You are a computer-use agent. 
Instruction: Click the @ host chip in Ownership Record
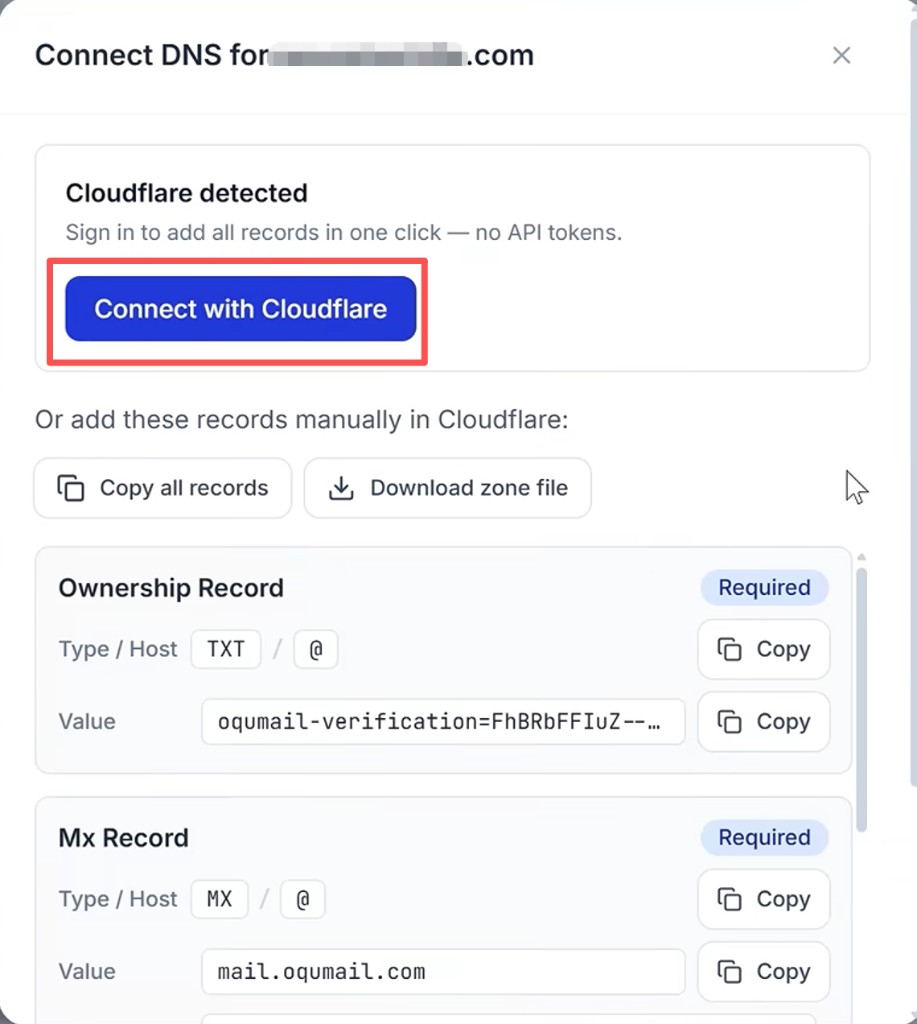click(x=316, y=649)
